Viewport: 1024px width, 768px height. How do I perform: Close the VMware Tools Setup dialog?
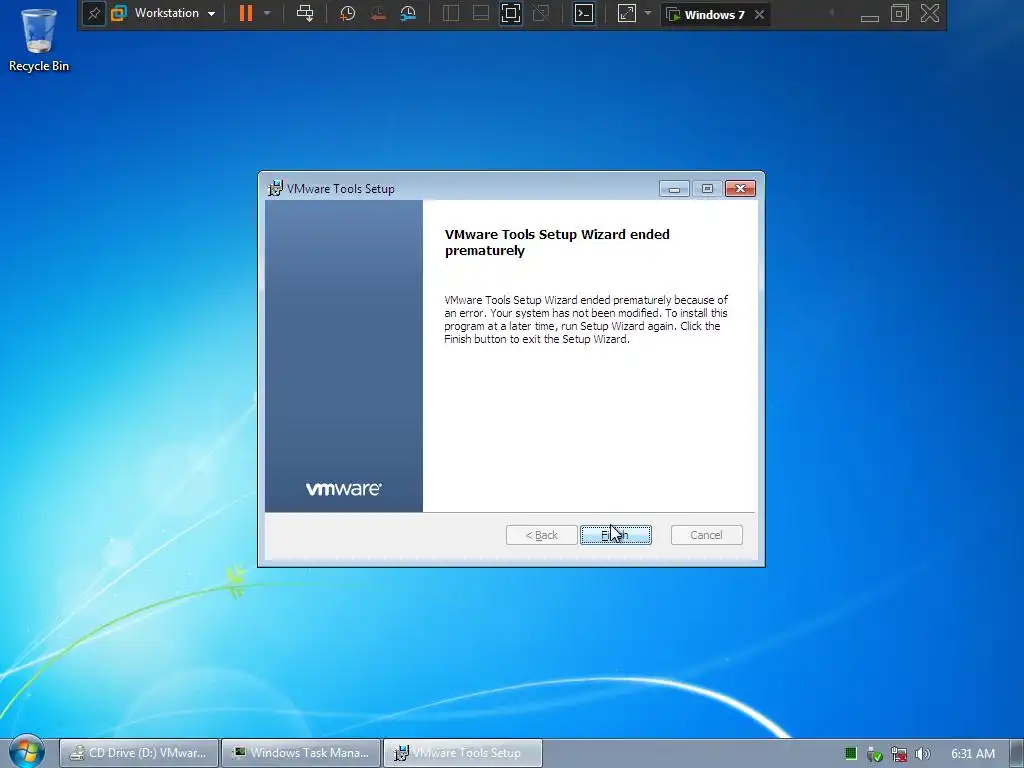(x=740, y=189)
